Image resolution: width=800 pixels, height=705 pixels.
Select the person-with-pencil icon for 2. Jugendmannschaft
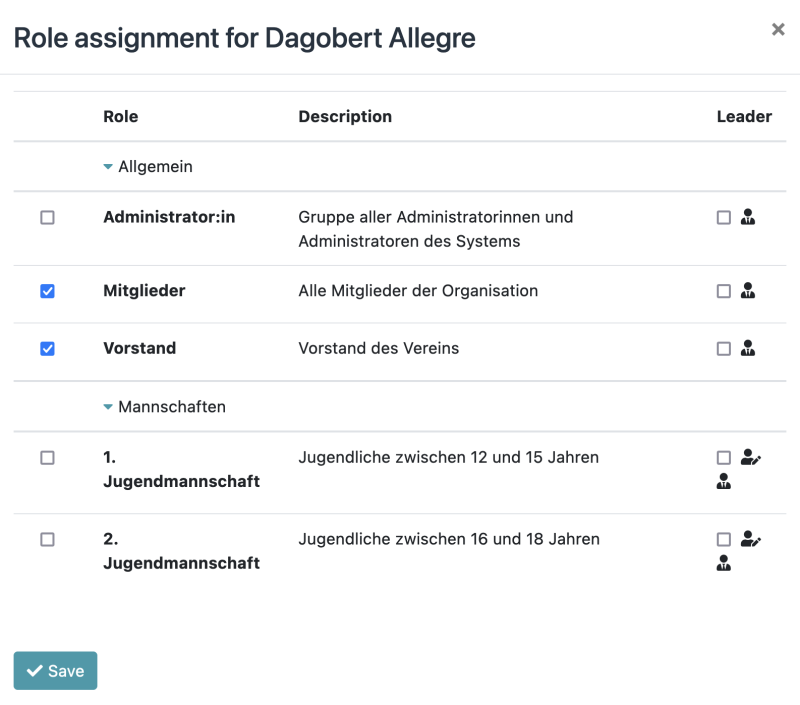click(x=748, y=539)
